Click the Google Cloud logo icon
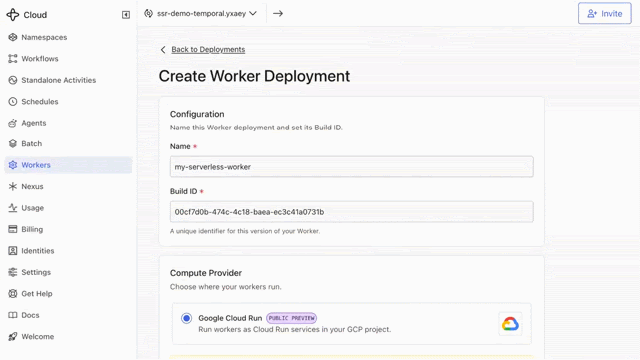The image size is (640, 360). coord(510,324)
